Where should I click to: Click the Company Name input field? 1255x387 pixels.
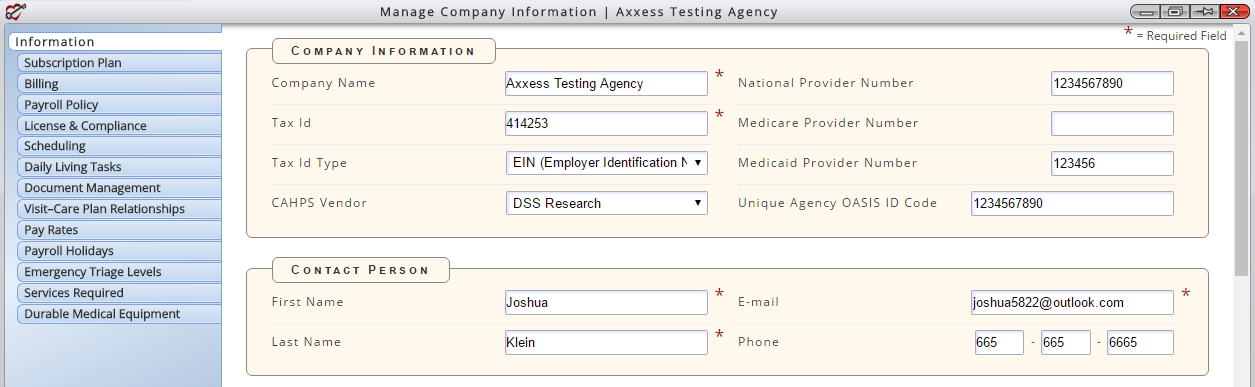607,83
